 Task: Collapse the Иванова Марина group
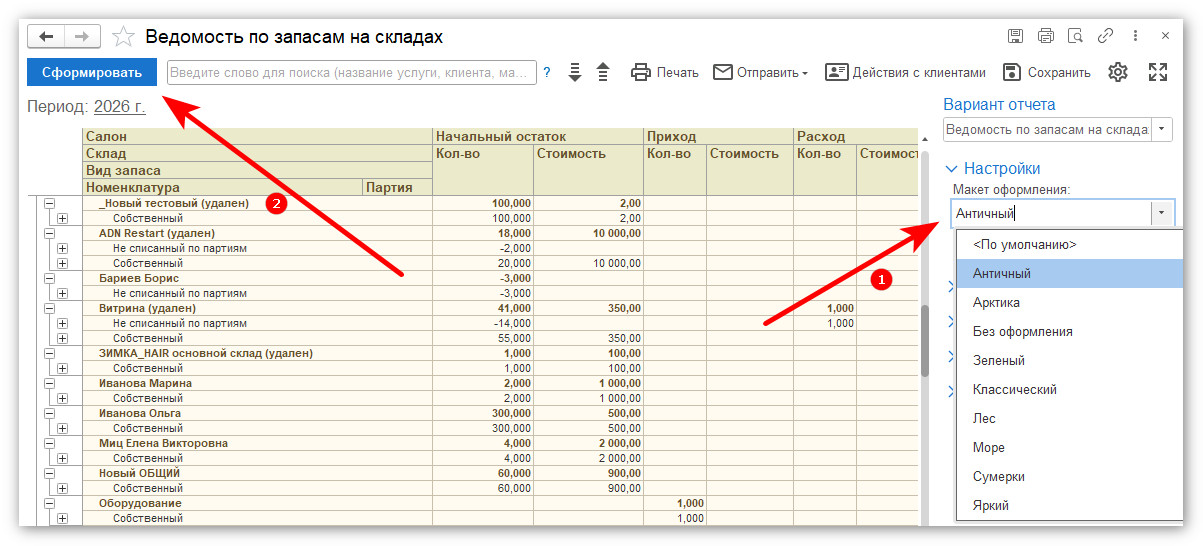(x=47, y=383)
